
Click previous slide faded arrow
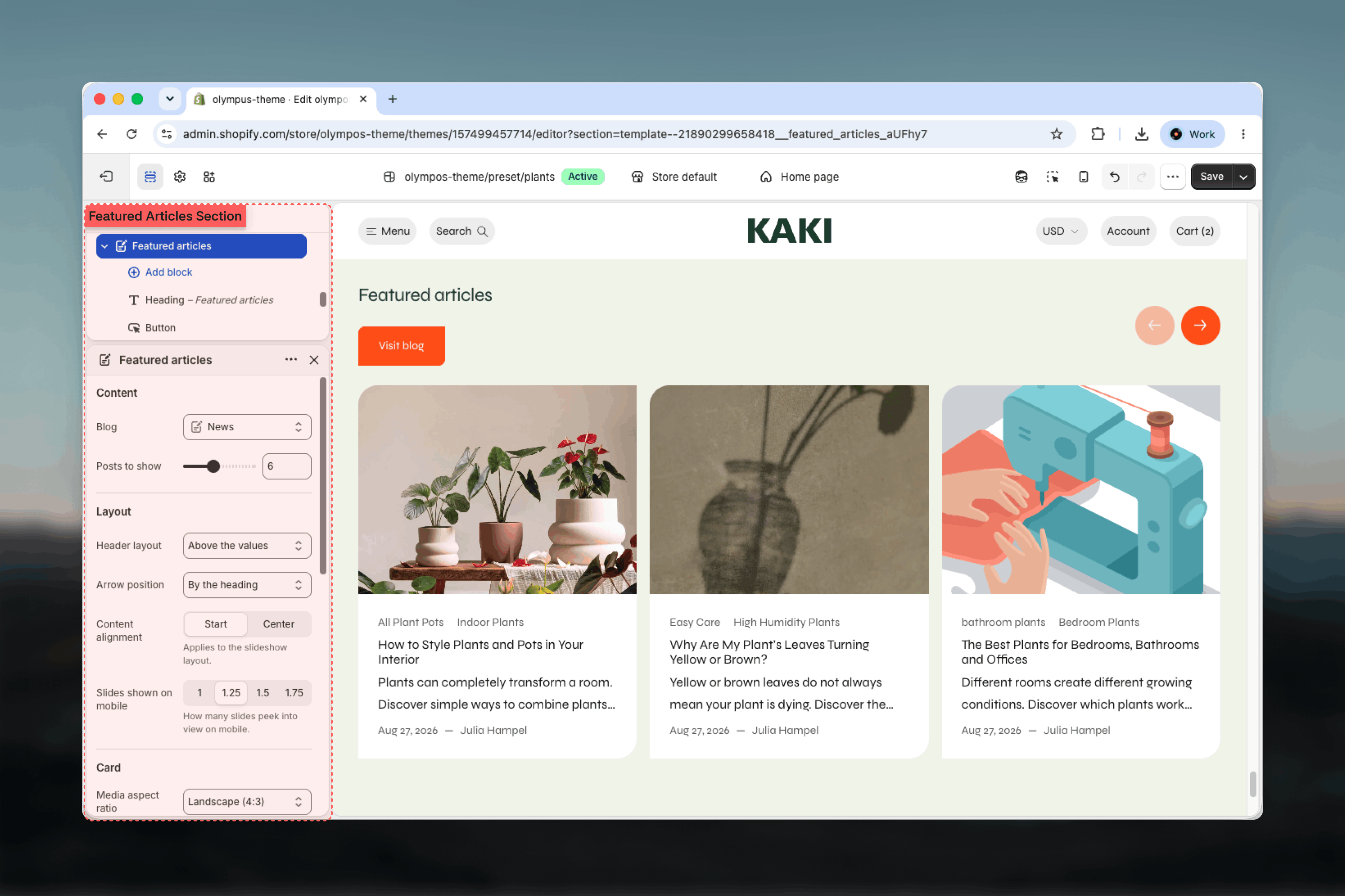tap(1154, 326)
